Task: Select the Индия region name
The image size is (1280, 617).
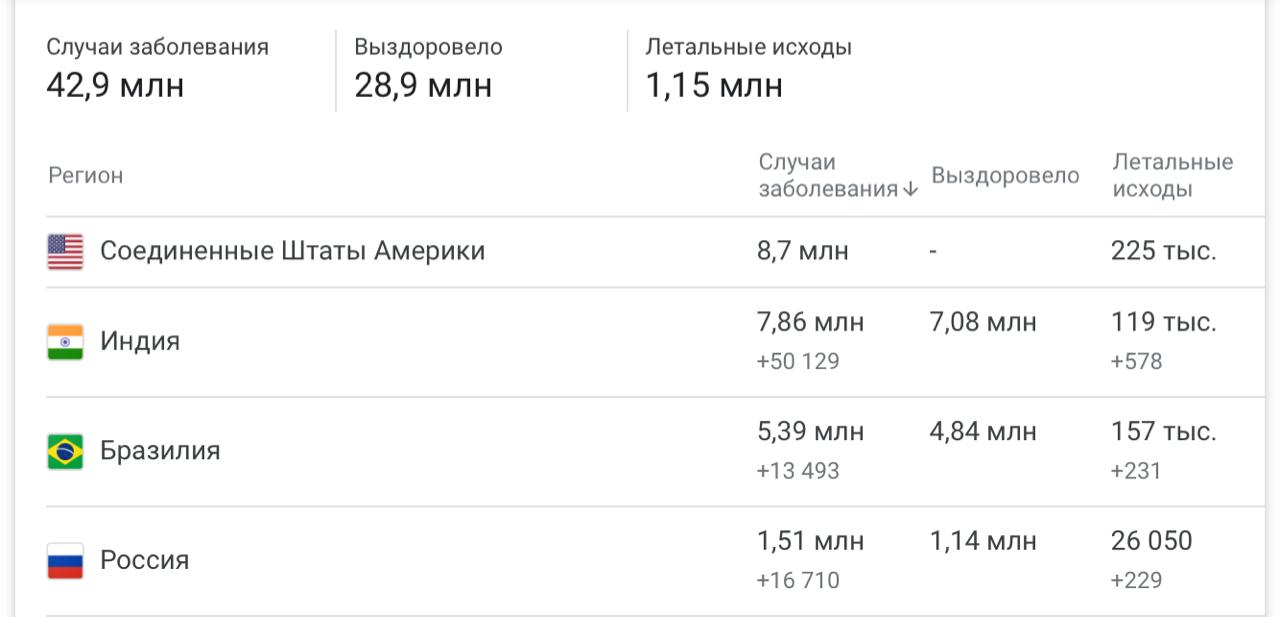Action: pos(140,342)
